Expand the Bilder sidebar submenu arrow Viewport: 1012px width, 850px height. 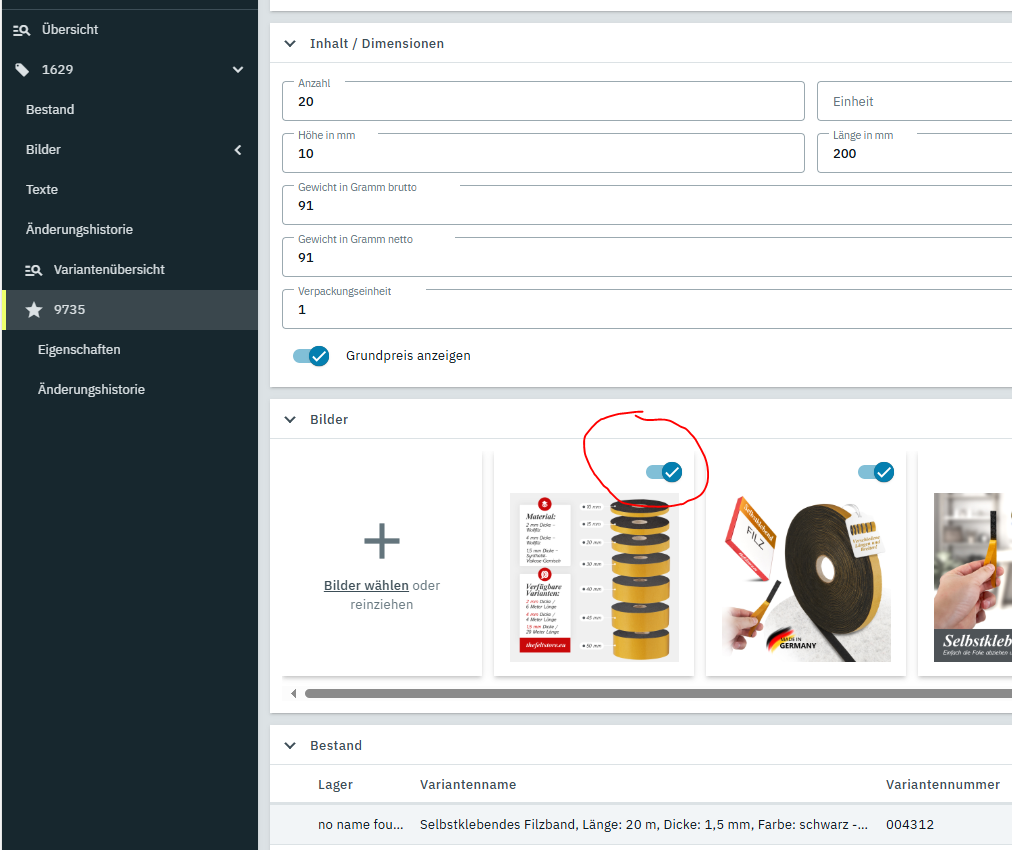[238, 150]
